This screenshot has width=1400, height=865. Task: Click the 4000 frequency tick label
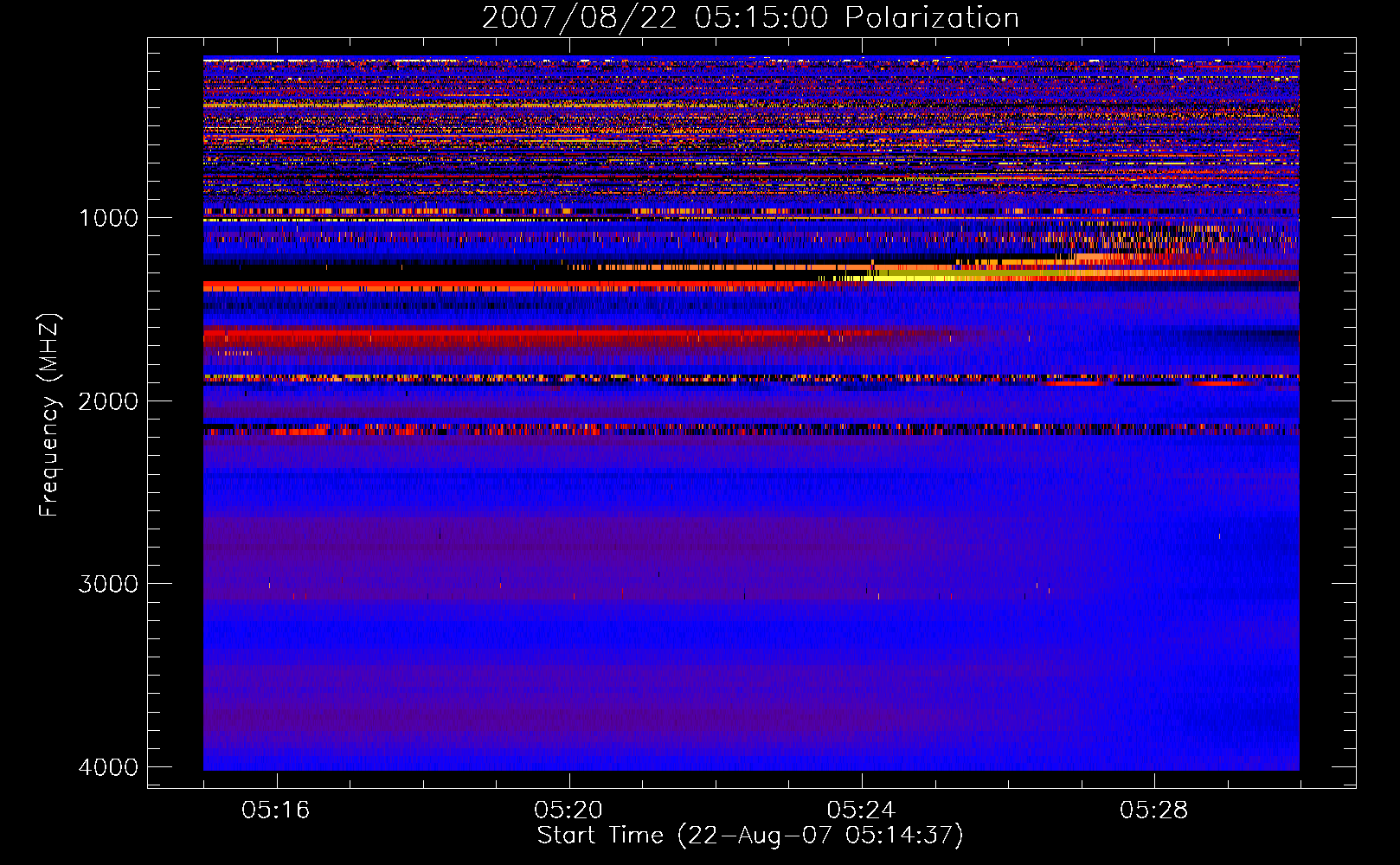pos(108,767)
